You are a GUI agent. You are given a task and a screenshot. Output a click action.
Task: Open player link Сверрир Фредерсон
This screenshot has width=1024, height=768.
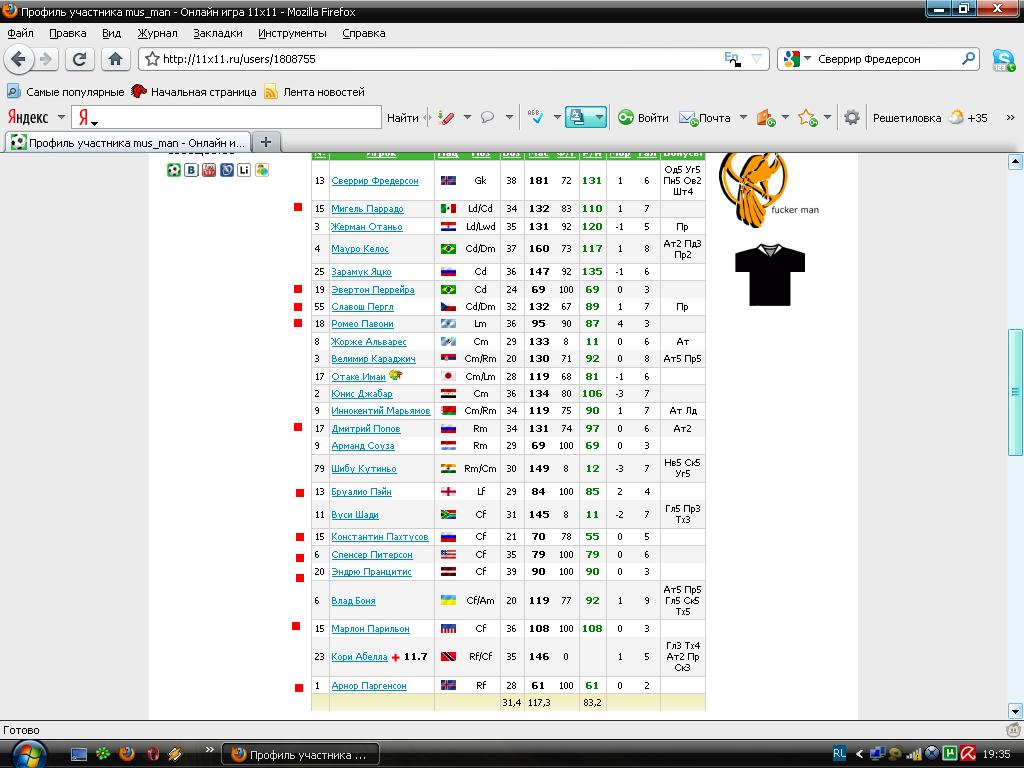tap(374, 181)
